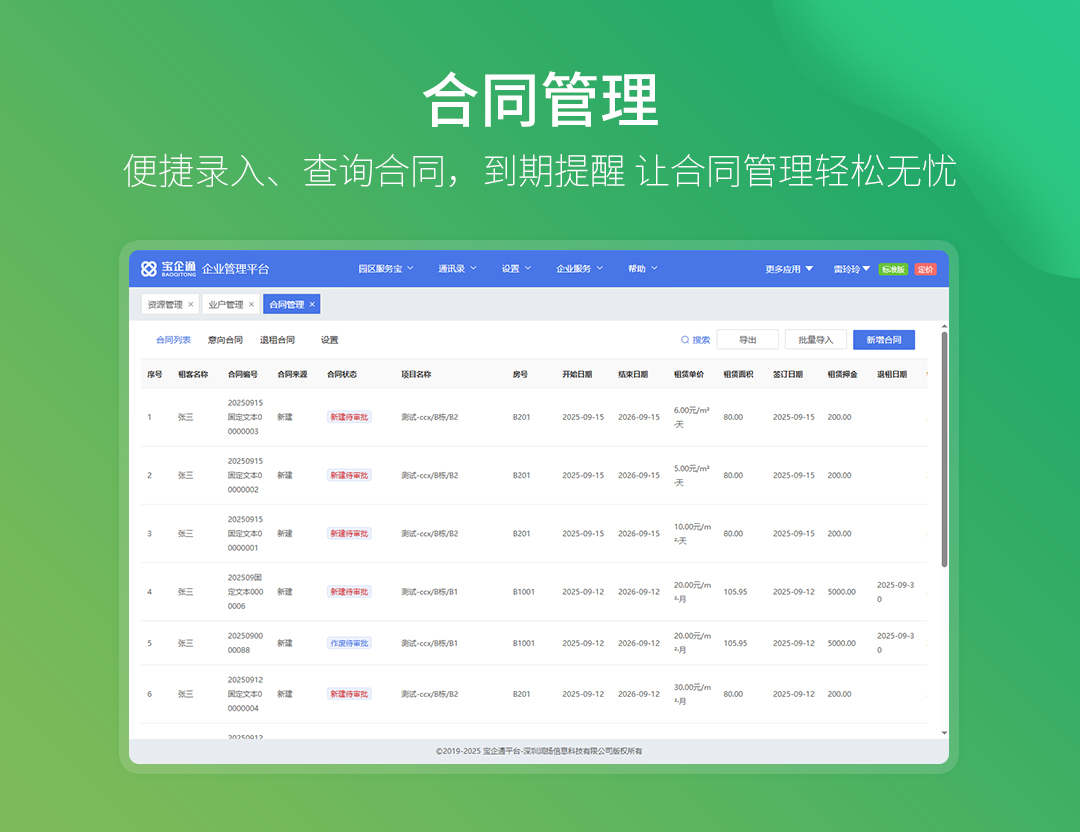Image resolution: width=1080 pixels, height=832 pixels.
Task: Open the 设置 sub-tab under contract management
Action: (x=329, y=340)
